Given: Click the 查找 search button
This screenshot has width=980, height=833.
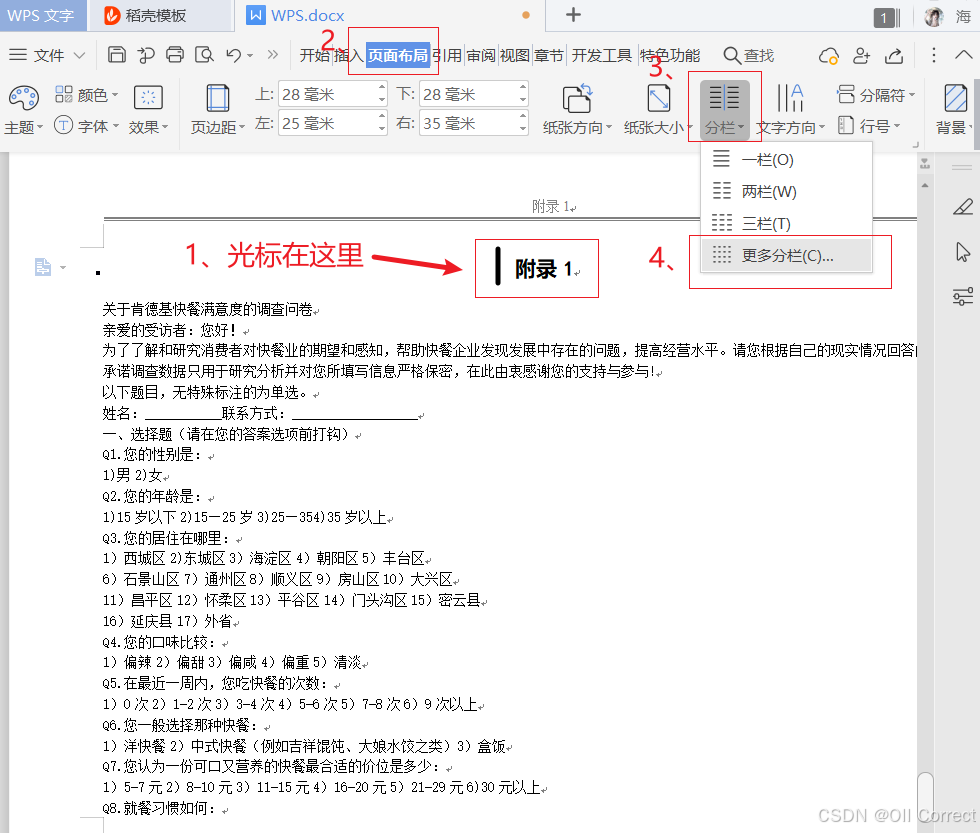Looking at the screenshot, I should 749,56.
